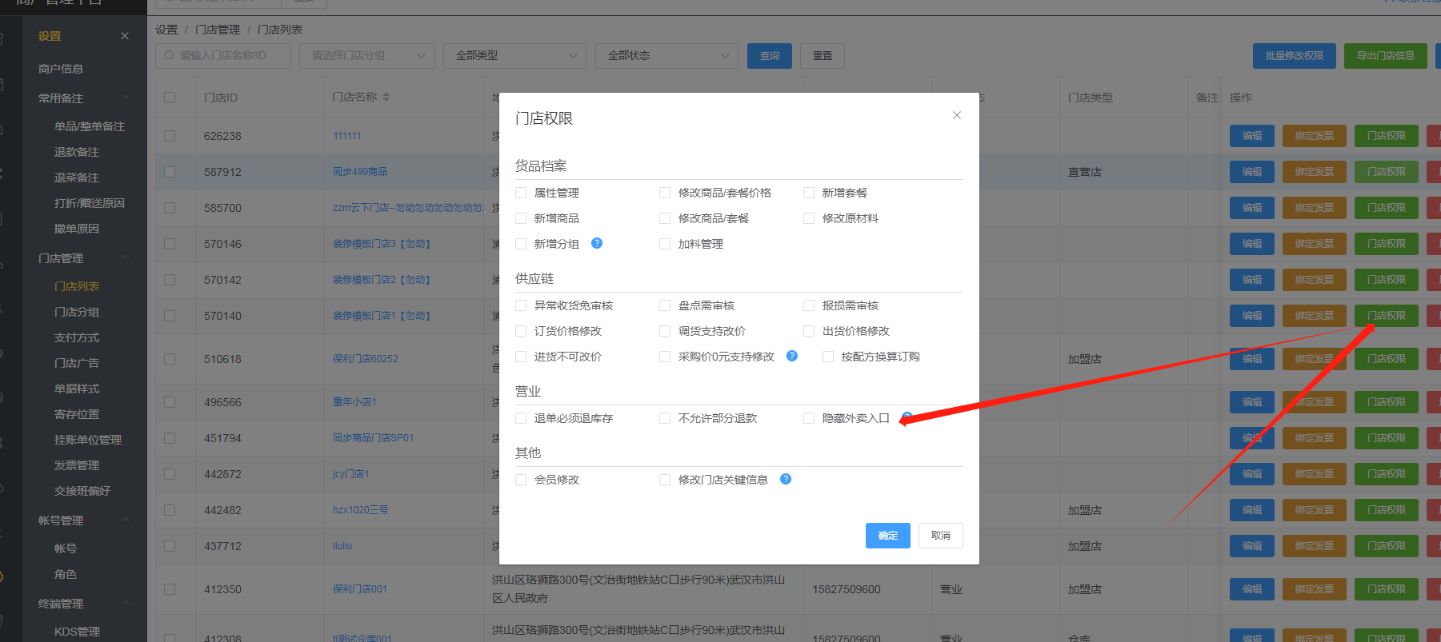Image resolution: width=1441 pixels, height=642 pixels.
Task: Collapse the 帐号管理 sidebar group
Action: pyautogui.click(x=126, y=520)
